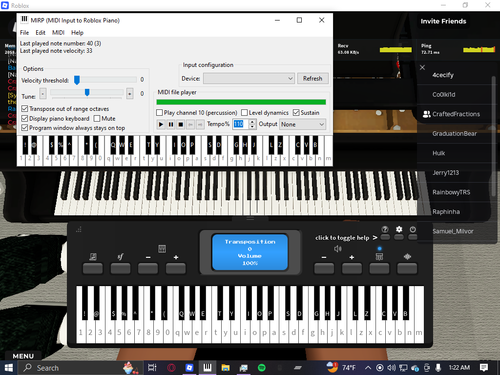Viewport: 500px width, 375px height.
Task: Open the Windows Start menu
Action: [9, 368]
